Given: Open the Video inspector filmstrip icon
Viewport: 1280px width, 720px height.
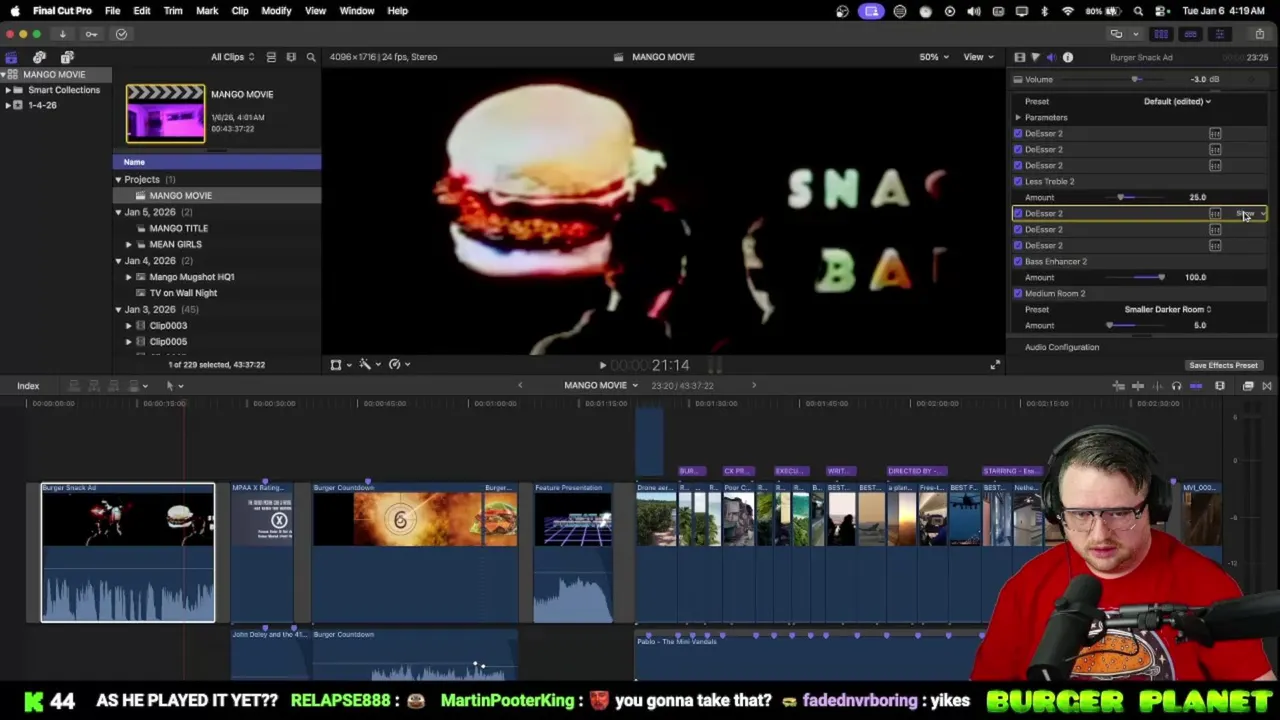Looking at the screenshot, I should click(x=1019, y=57).
